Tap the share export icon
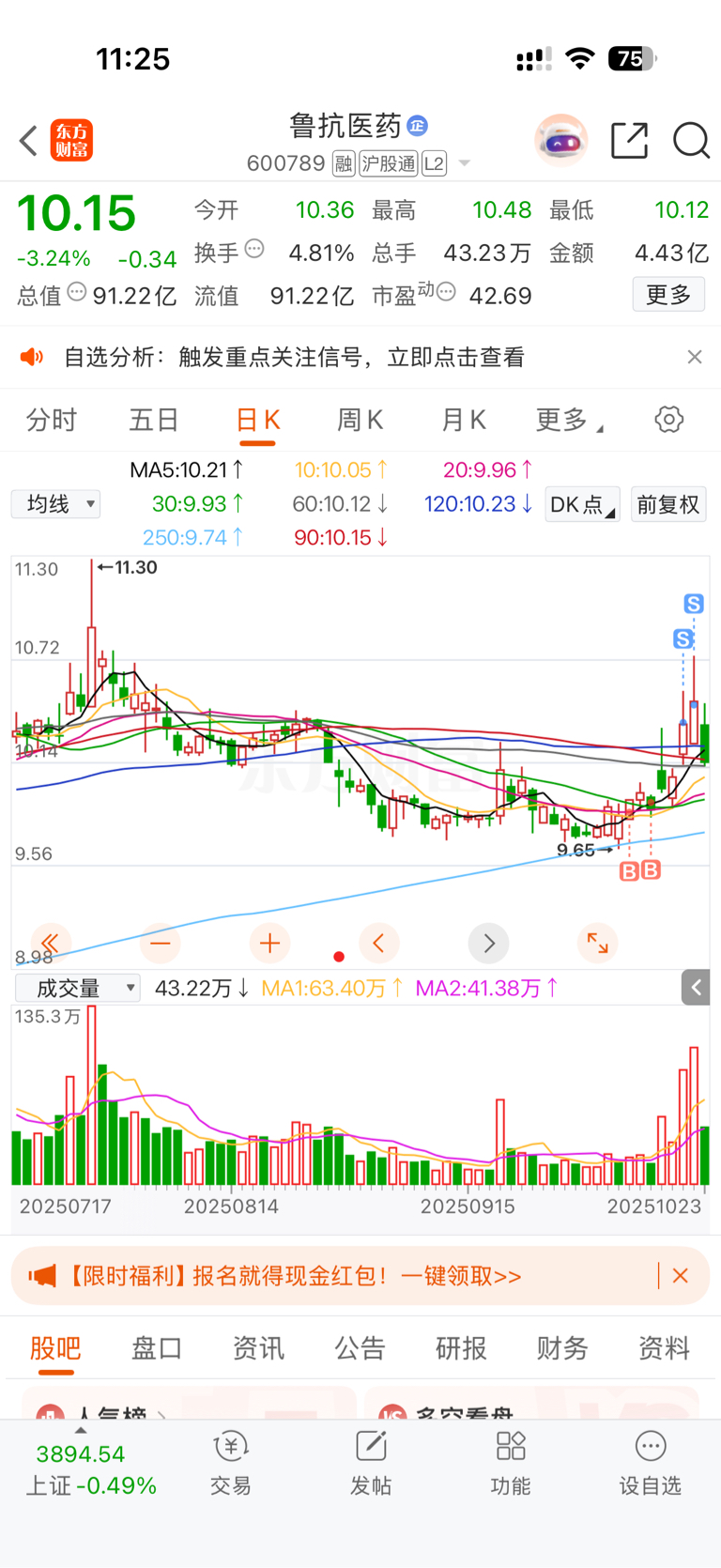This screenshot has height=1568, width=721. click(x=629, y=141)
